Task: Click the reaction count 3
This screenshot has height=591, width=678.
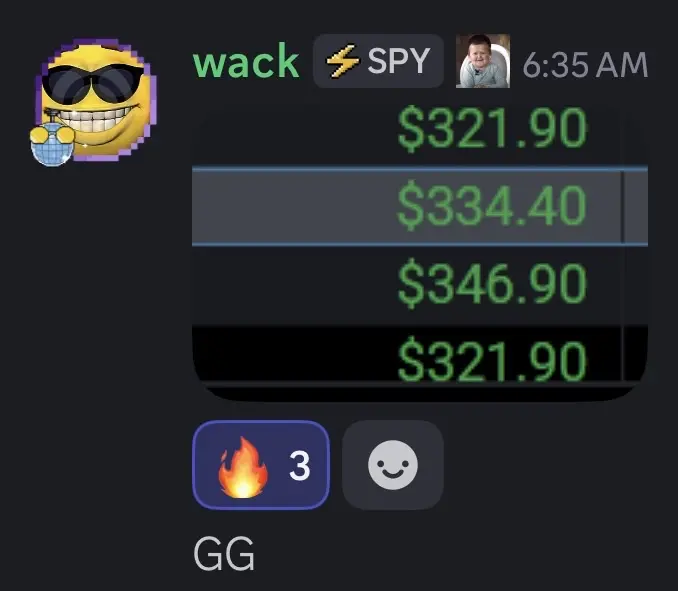Action: [300, 466]
